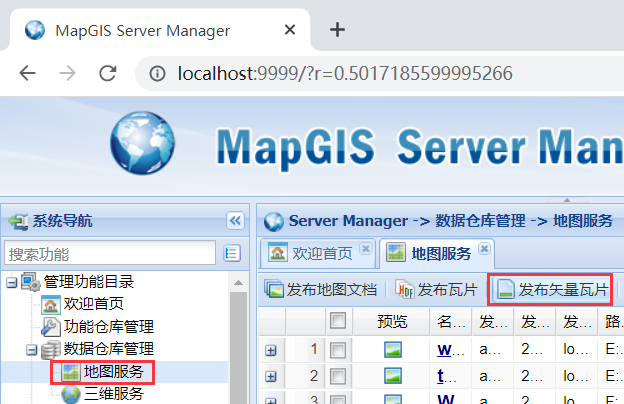624x404 pixels.
Task: Close the 地图服务 tab
Action: (484, 249)
